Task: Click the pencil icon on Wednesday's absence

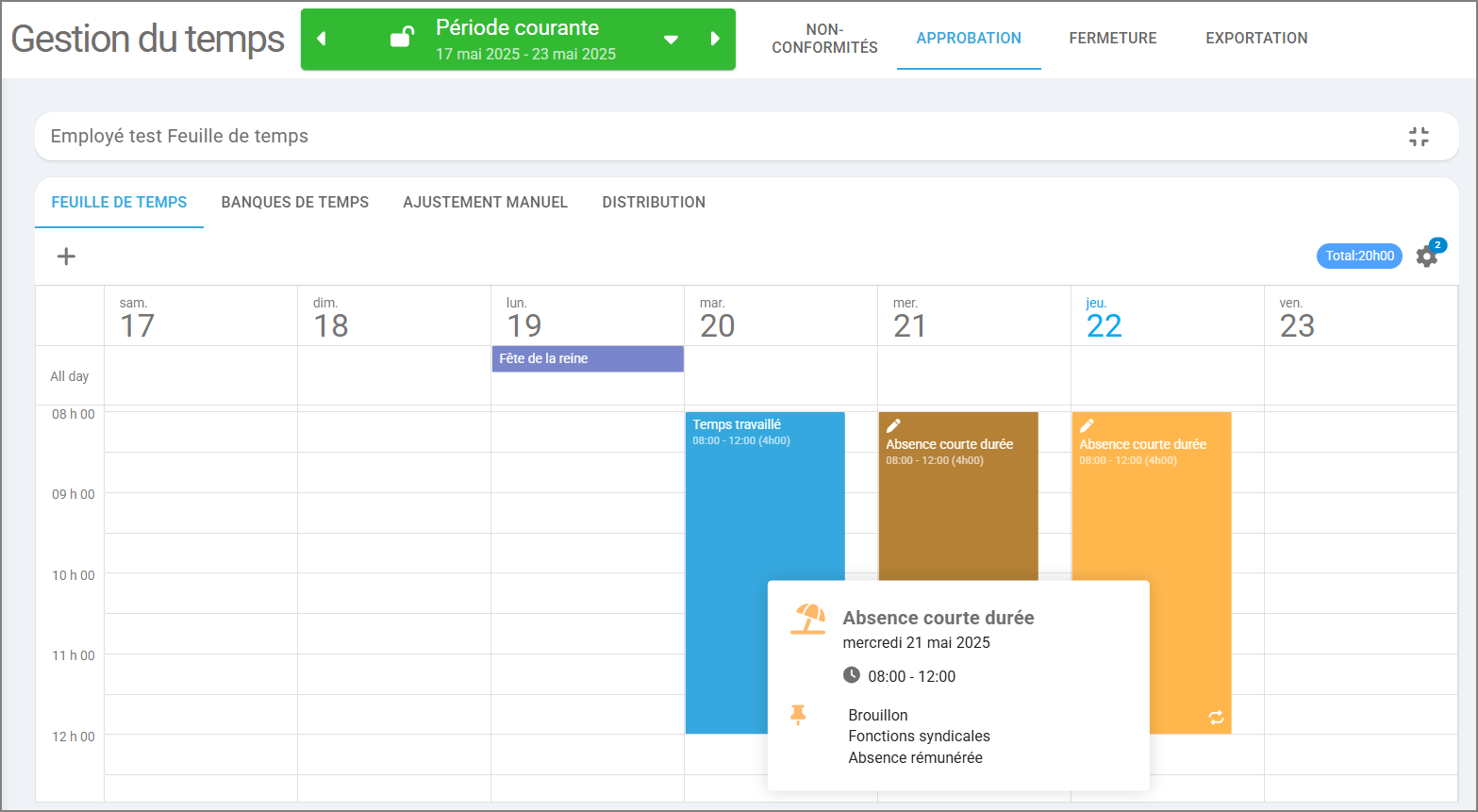Action: click(893, 426)
